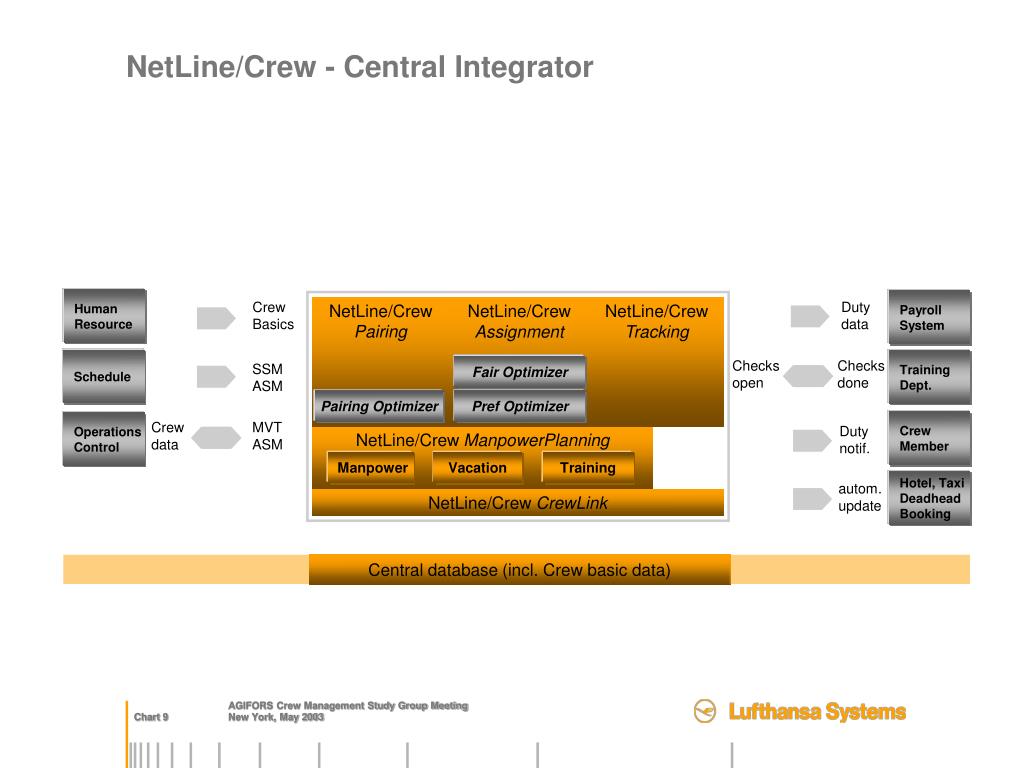Click the Pref Optimizer block

coord(520,406)
